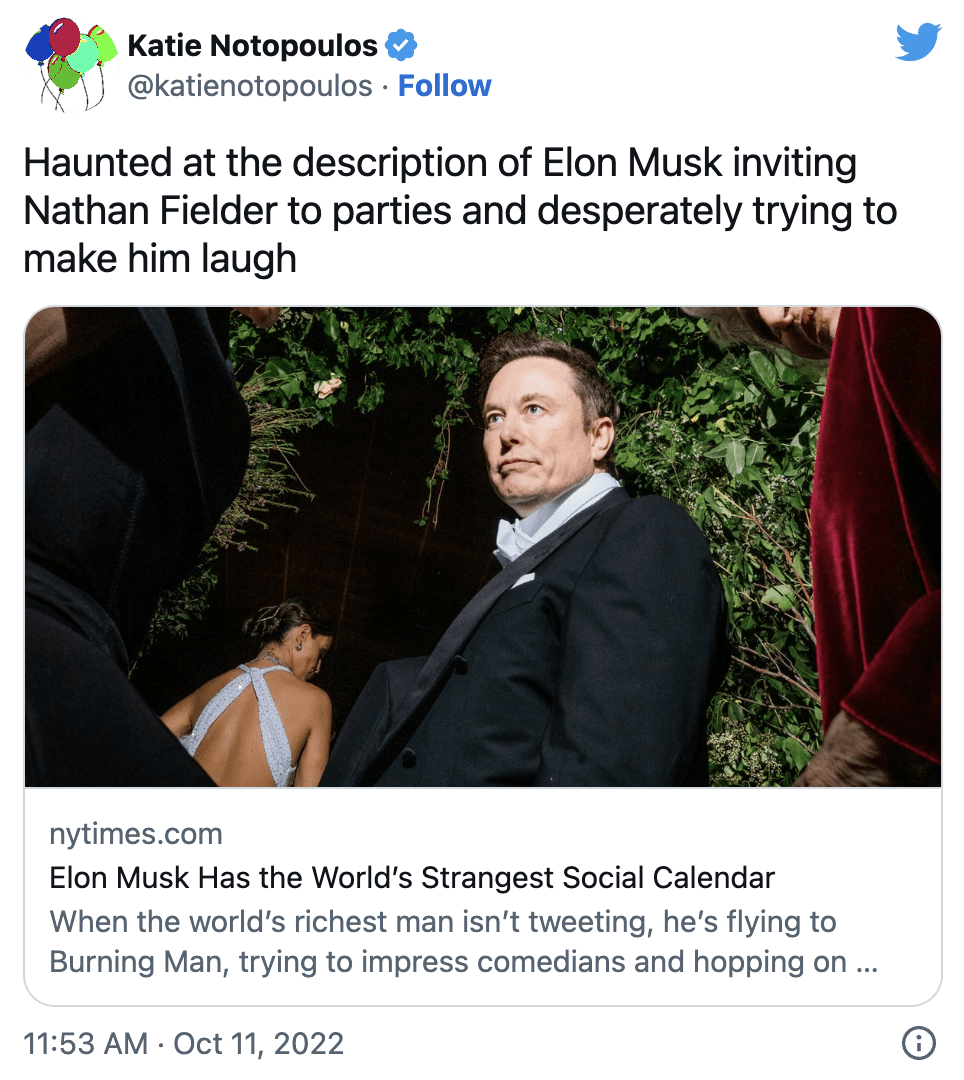Follow @katienotopoulos via the Follow link
Viewport: 964px width, 1080px height.
[444, 86]
